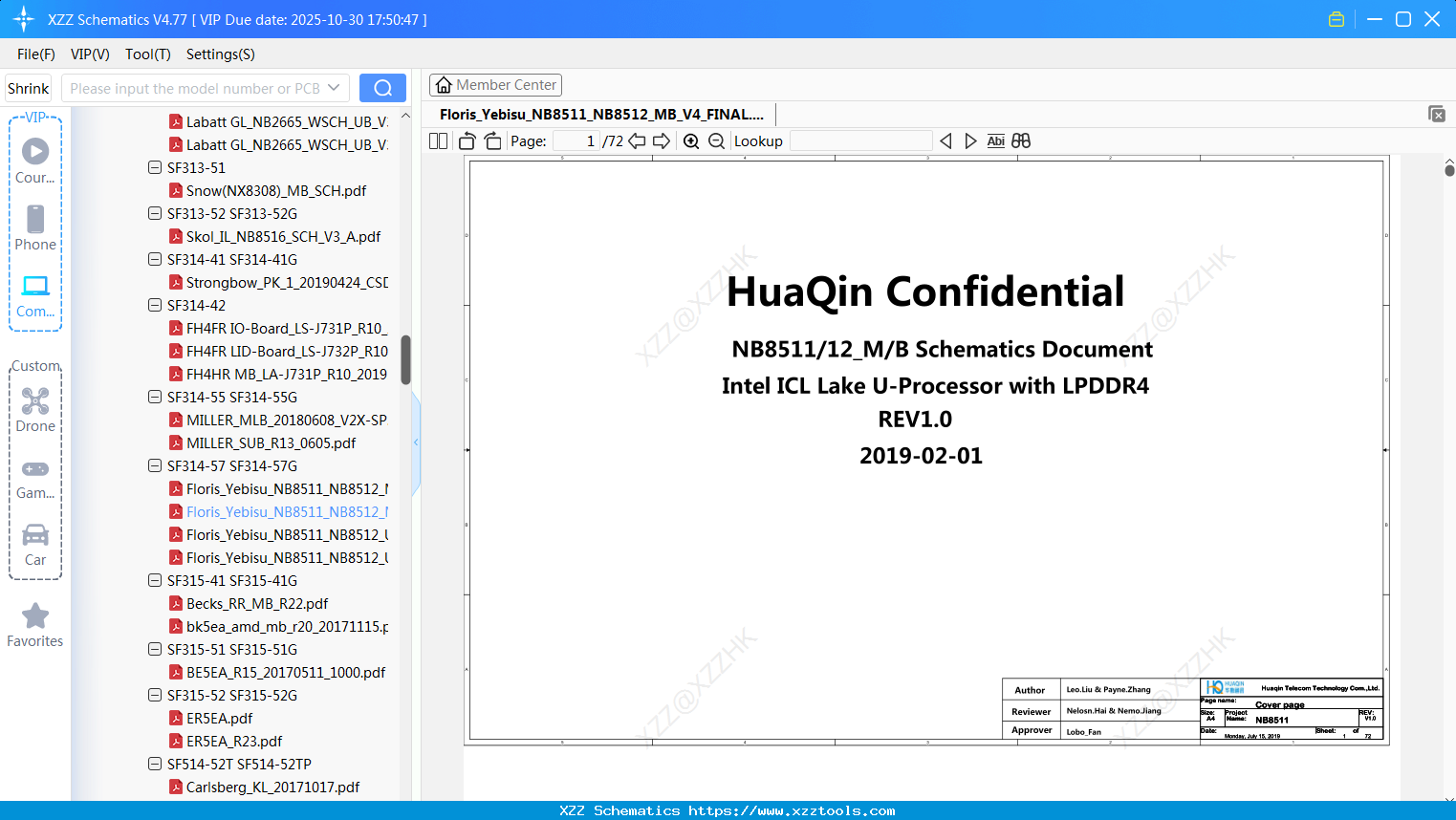The width and height of the screenshot is (1456, 820).
Task: Collapse the file tree panel handle
Action: coord(416,442)
